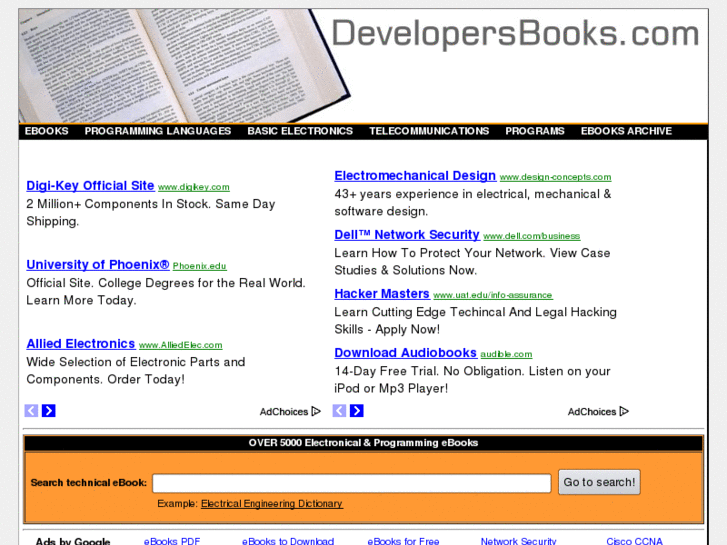Click next arrow under right ad block
The image size is (727, 545).
(x=357, y=410)
